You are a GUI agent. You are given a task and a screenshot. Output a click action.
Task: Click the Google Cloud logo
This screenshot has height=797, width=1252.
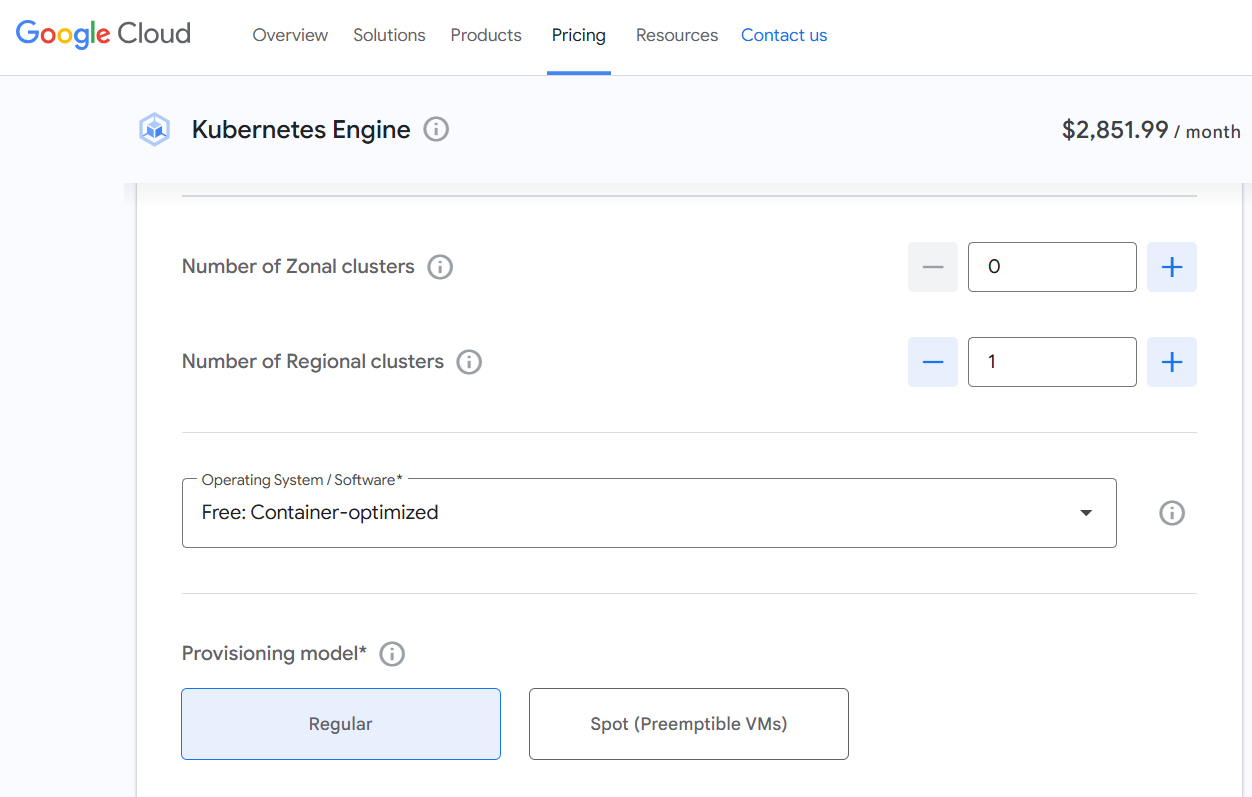(x=103, y=35)
